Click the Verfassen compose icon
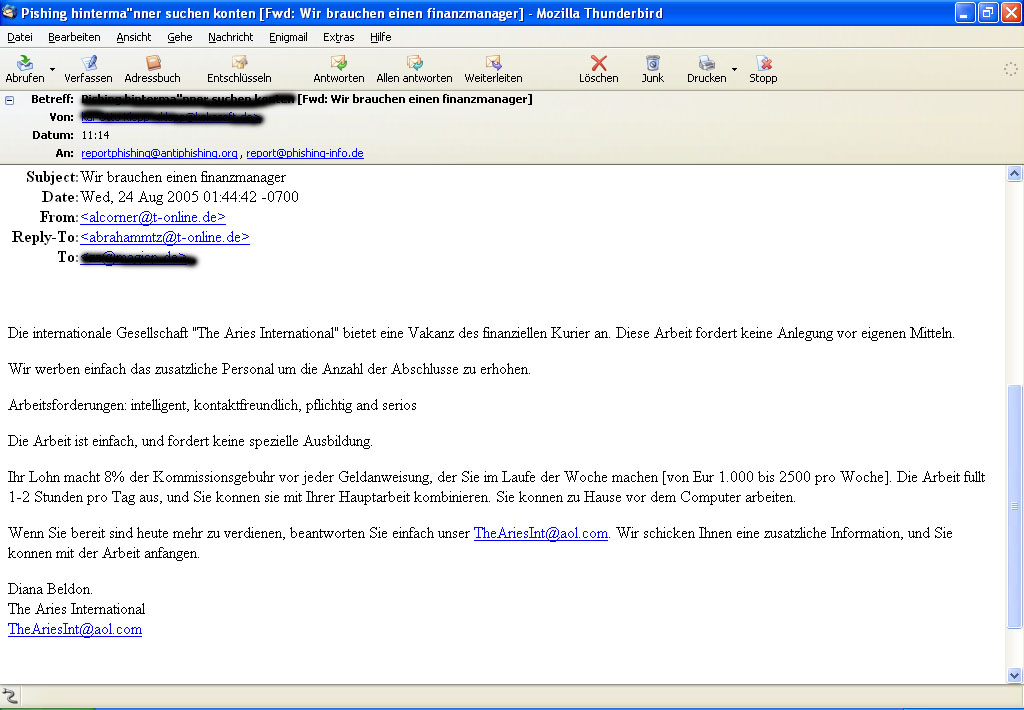Screen dimensions: 1024x710 click(88, 63)
